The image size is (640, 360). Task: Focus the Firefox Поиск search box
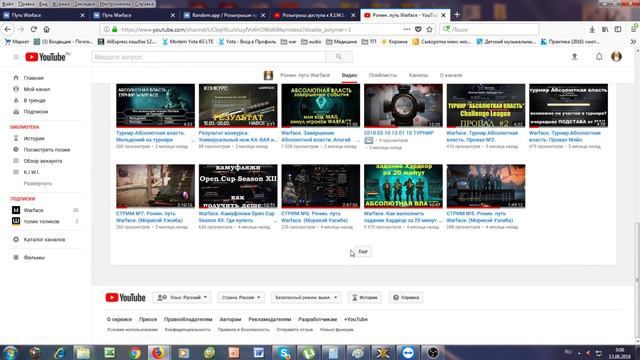coord(489,29)
